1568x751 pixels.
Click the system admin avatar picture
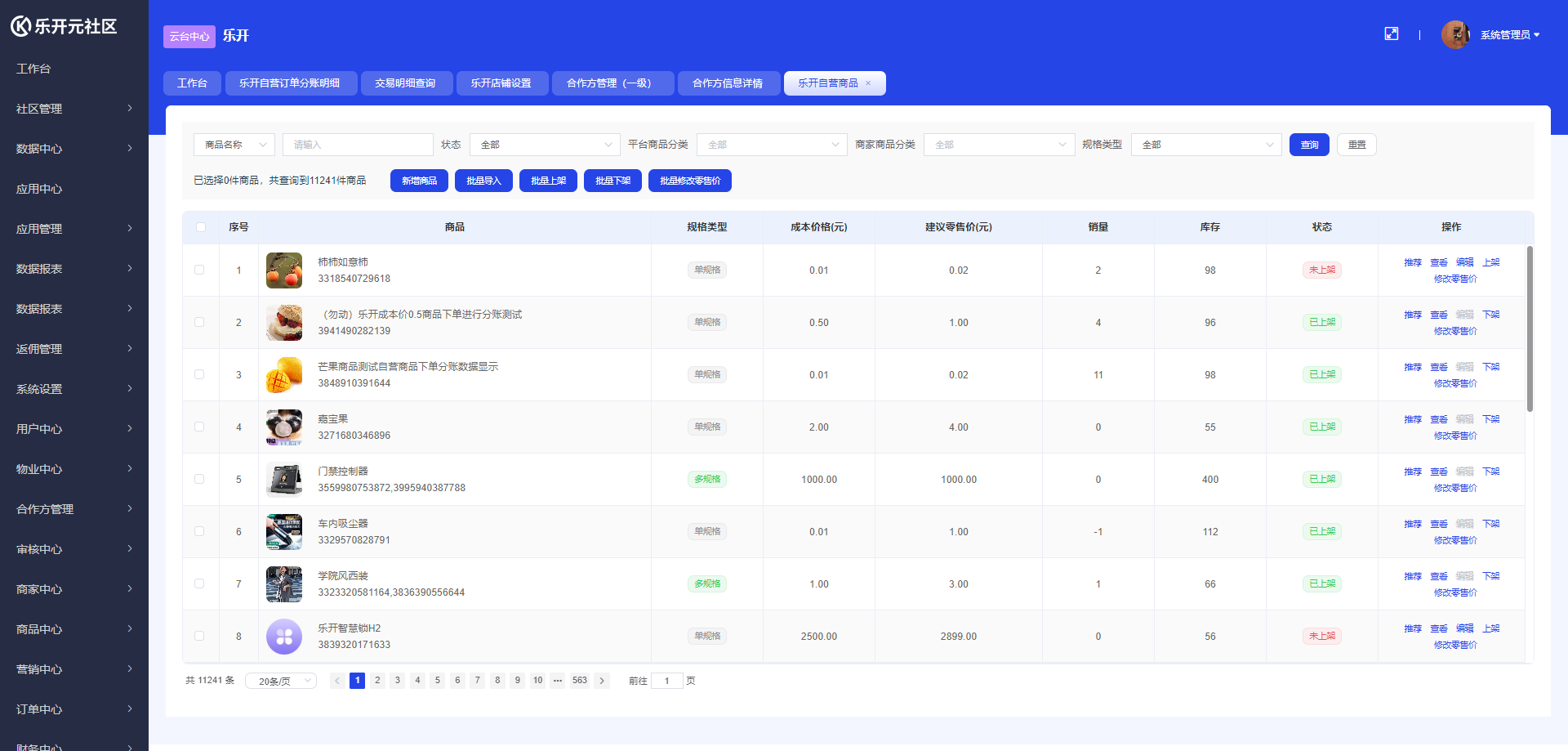[1455, 34]
